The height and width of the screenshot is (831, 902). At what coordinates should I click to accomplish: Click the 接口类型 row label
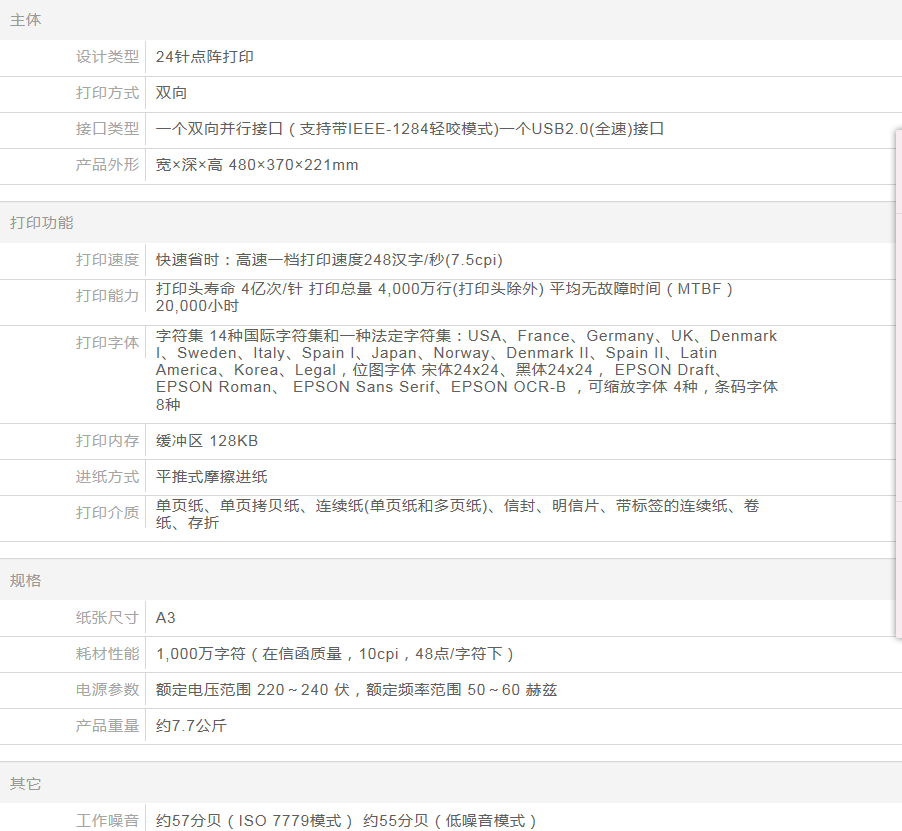(x=107, y=129)
